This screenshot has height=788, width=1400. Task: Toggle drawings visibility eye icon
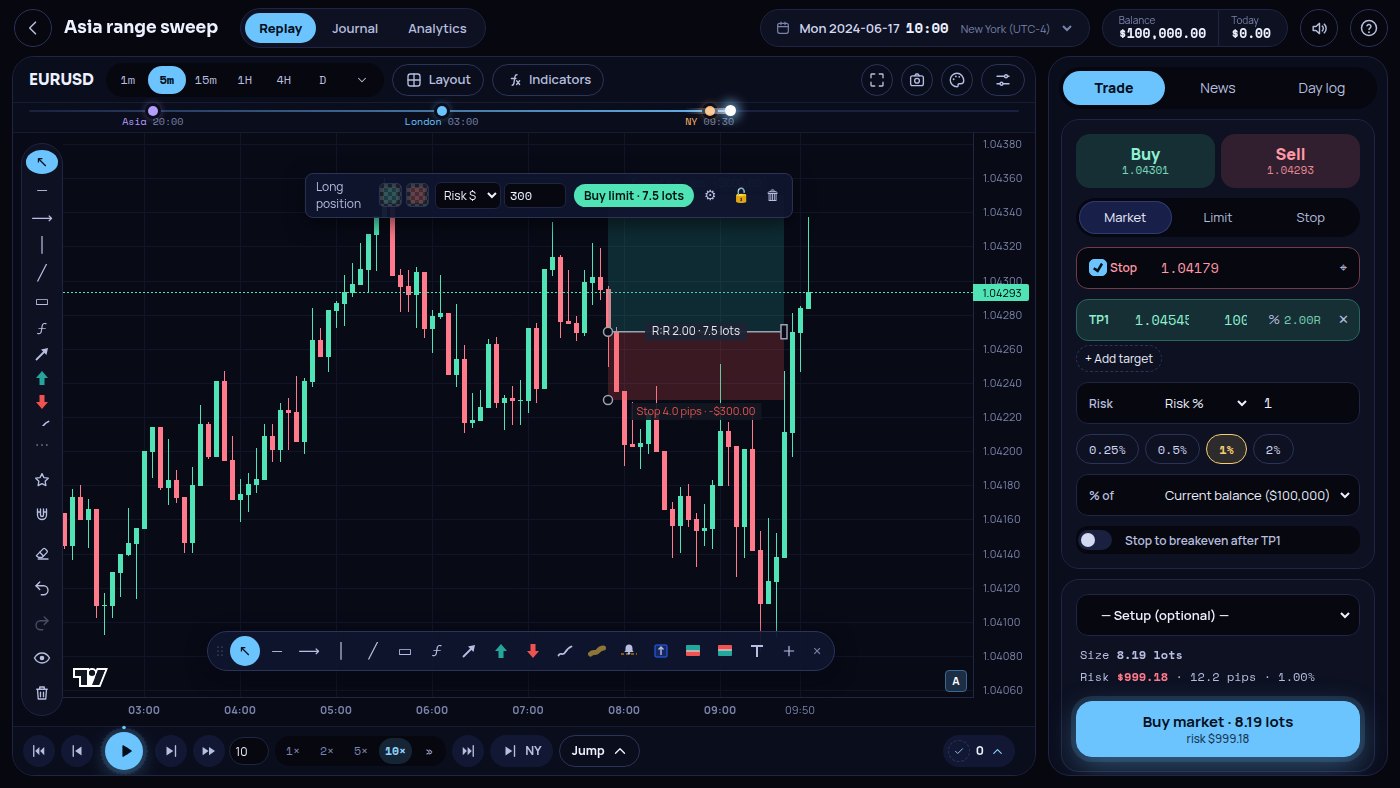point(42,657)
